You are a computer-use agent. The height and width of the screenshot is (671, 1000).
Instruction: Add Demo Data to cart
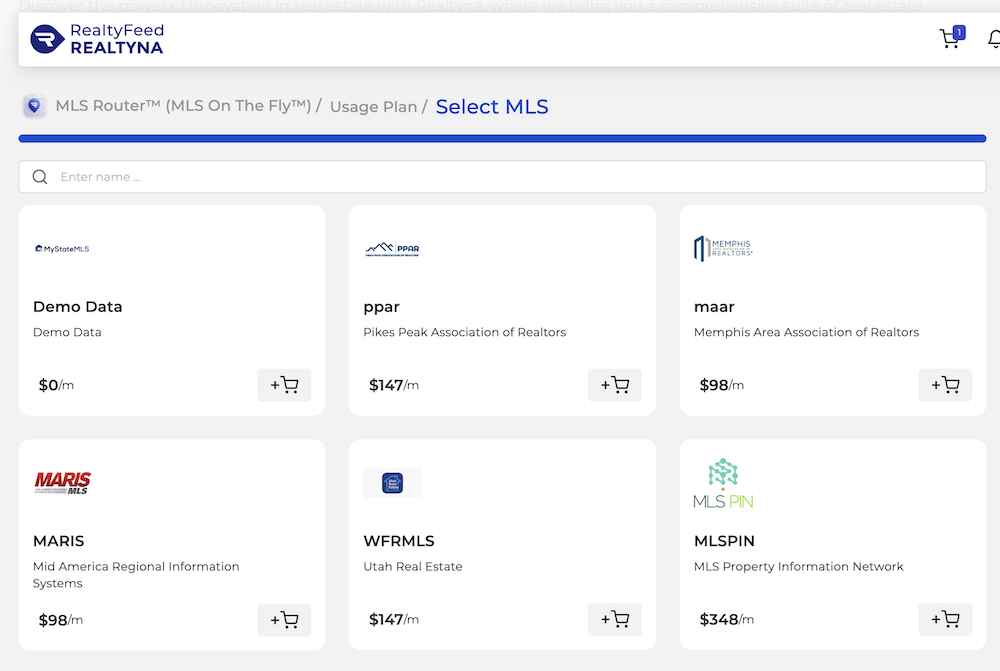point(284,385)
